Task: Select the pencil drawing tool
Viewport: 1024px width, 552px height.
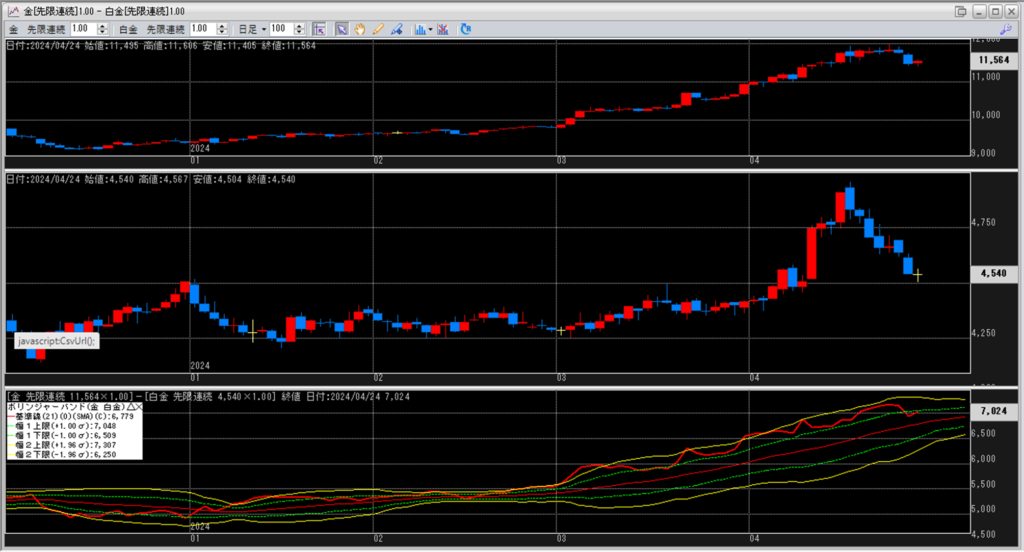Action: point(378,29)
